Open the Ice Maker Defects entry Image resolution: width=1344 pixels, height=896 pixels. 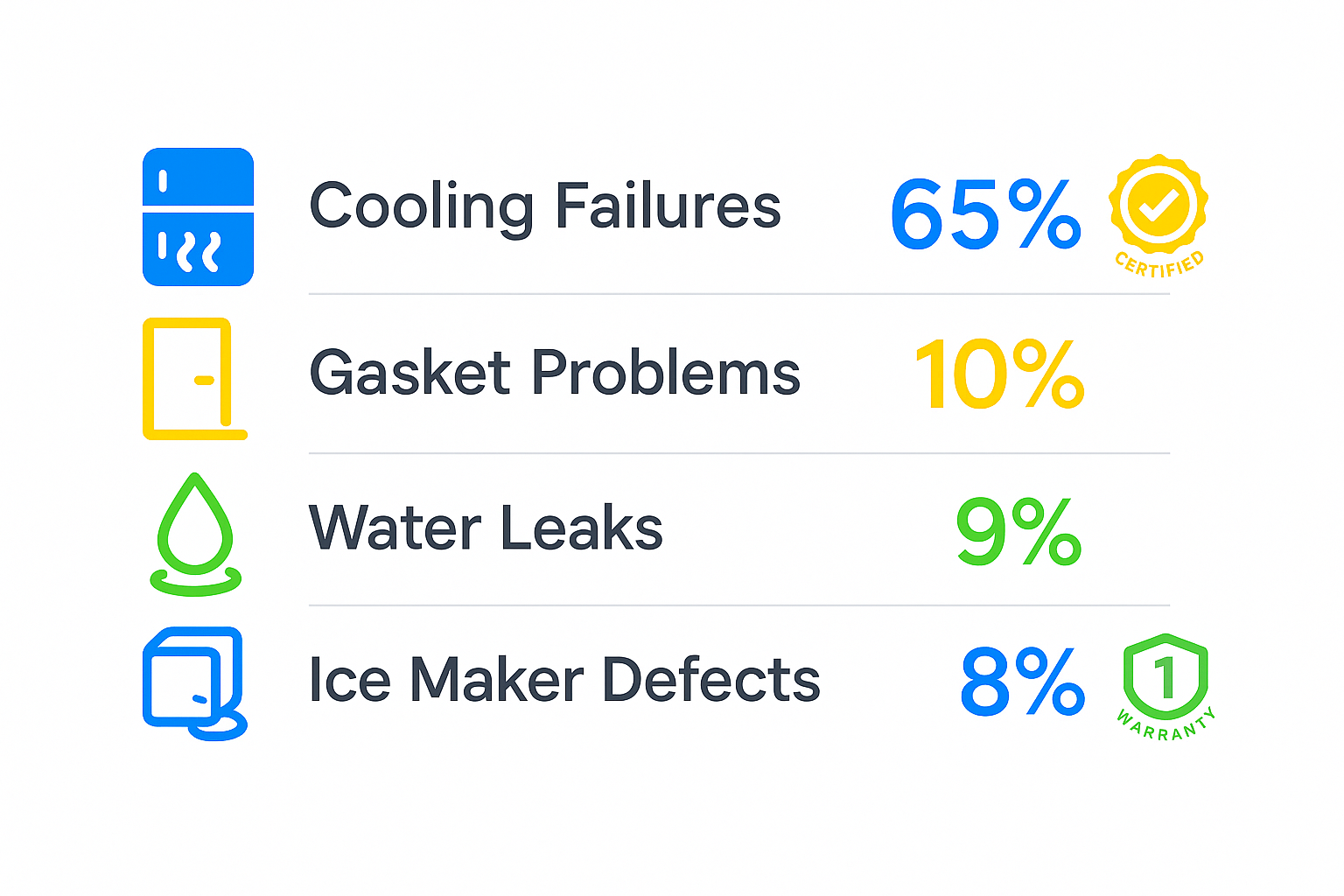click(x=564, y=680)
